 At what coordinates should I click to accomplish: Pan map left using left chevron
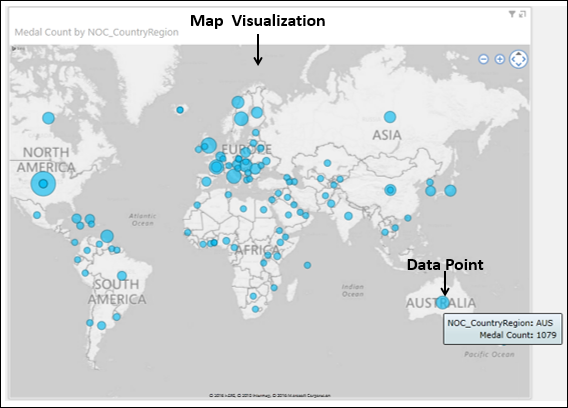click(x=513, y=59)
